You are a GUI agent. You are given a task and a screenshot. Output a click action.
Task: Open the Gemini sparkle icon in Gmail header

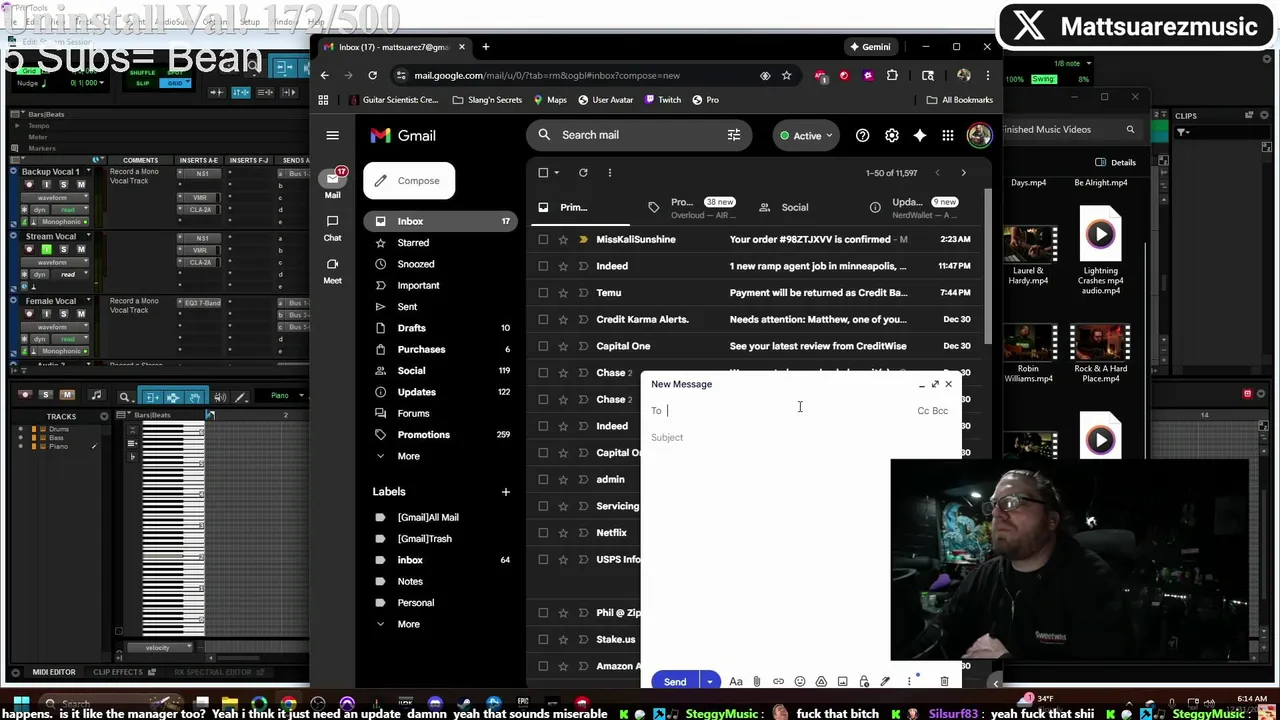pyautogui.click(x=919, y=135)
